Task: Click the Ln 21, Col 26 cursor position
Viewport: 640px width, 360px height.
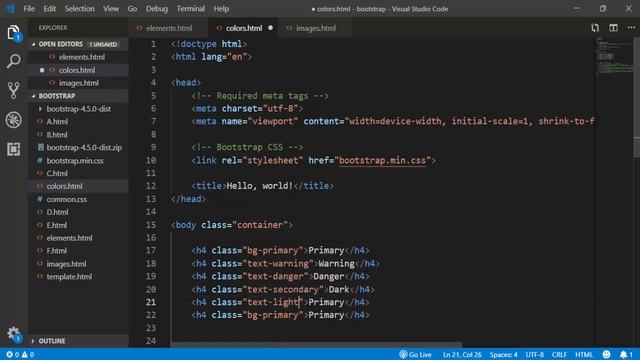Action: click(x=462, y=354)
